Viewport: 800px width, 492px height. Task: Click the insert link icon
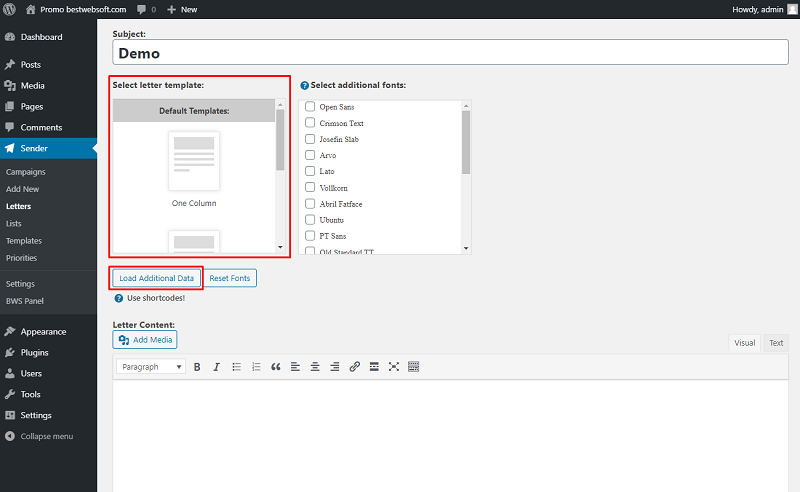click(x=355, y=366)
